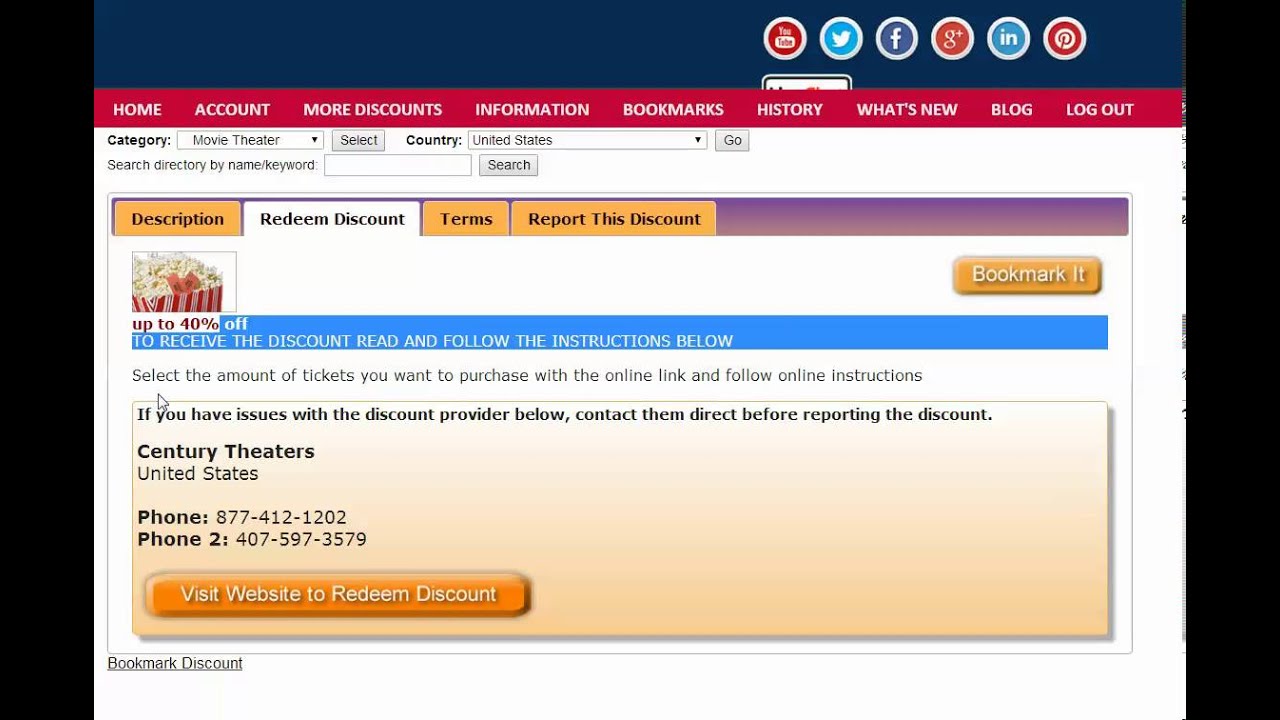Open the BOOKMARKS menu item
The height and width of the screenshot is (720, 1280).
[x=673, y=109]
